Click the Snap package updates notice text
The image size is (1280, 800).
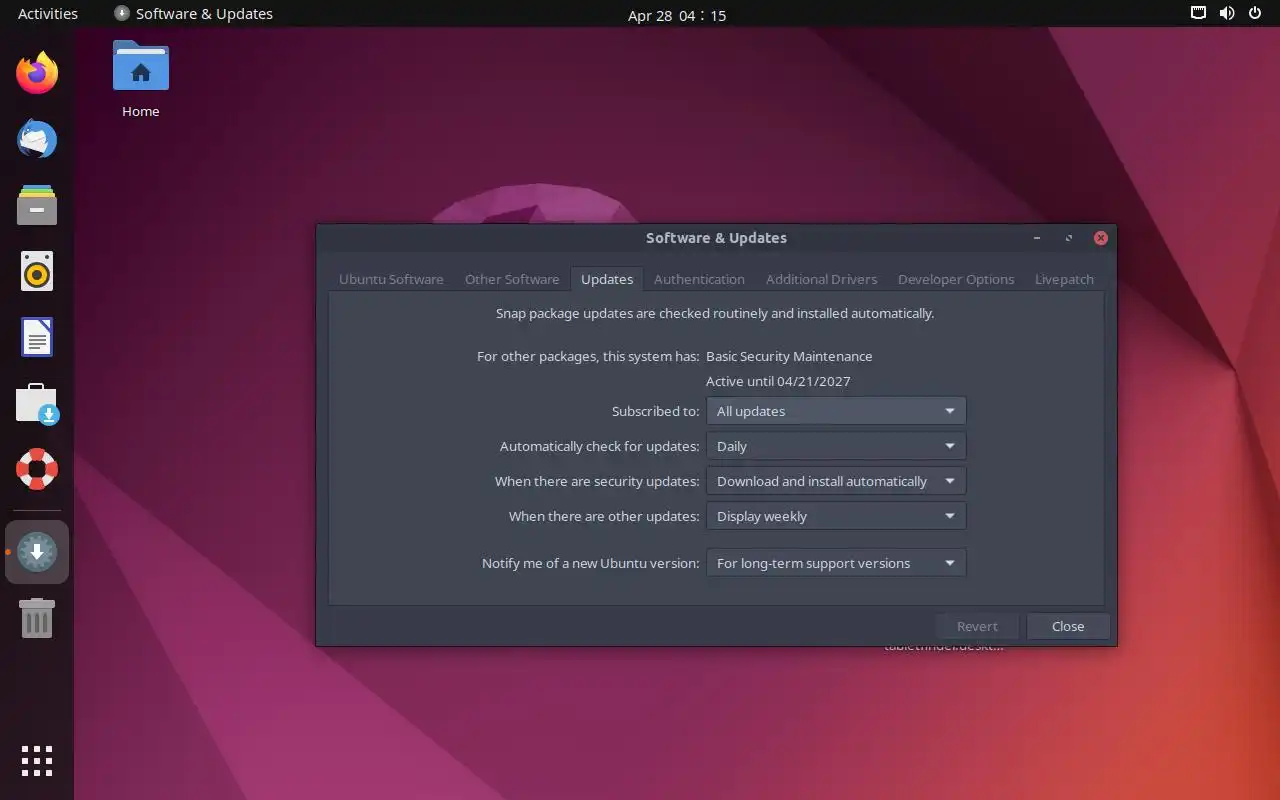click(x=715, y=313)
